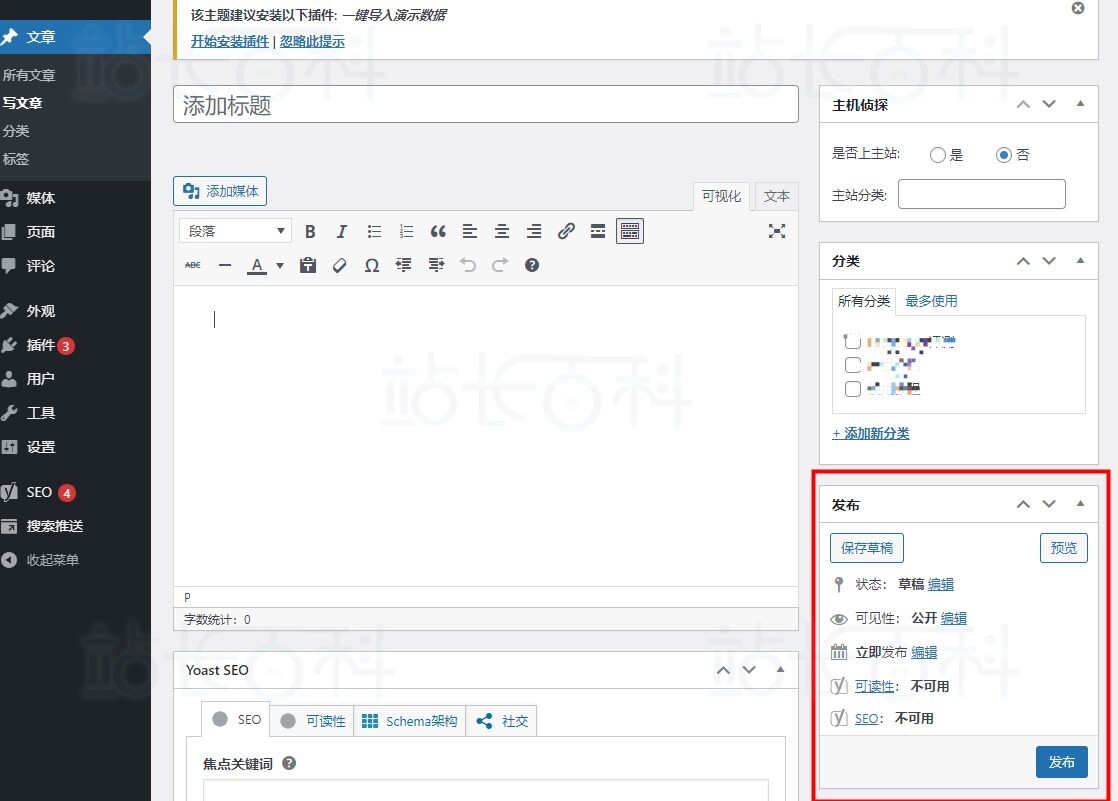1118x801 pixels.
Task: Apply strikethrough formatting
Action: click(193, 265)
